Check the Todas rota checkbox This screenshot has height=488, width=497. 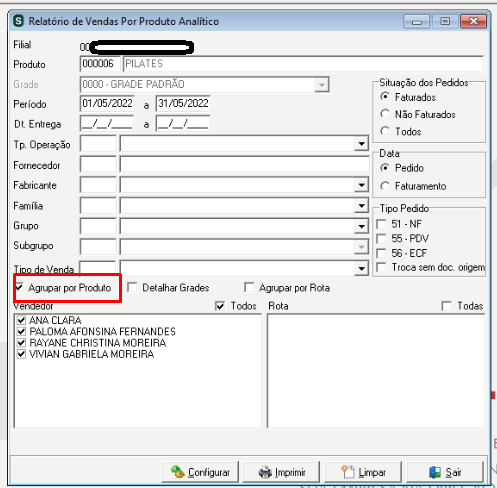[446, 306]
